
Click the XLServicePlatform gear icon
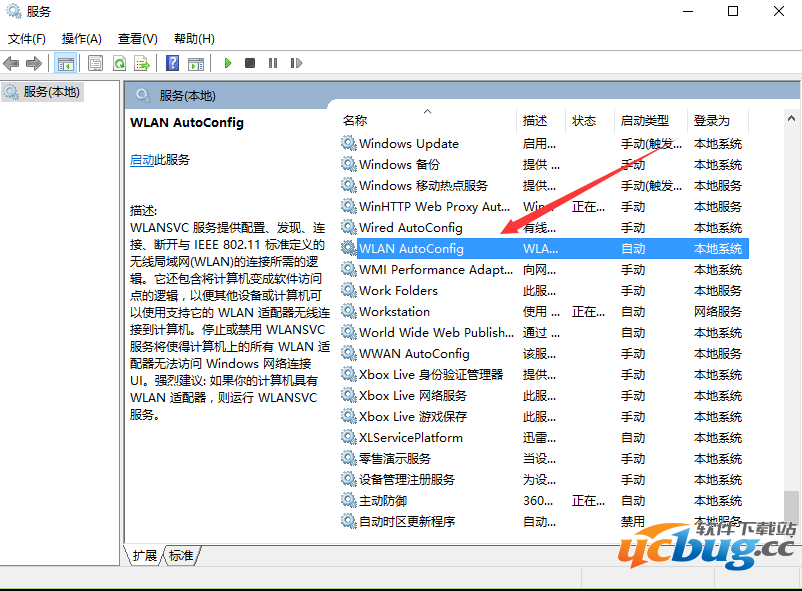pyautogui.click(x=348, y=437)
